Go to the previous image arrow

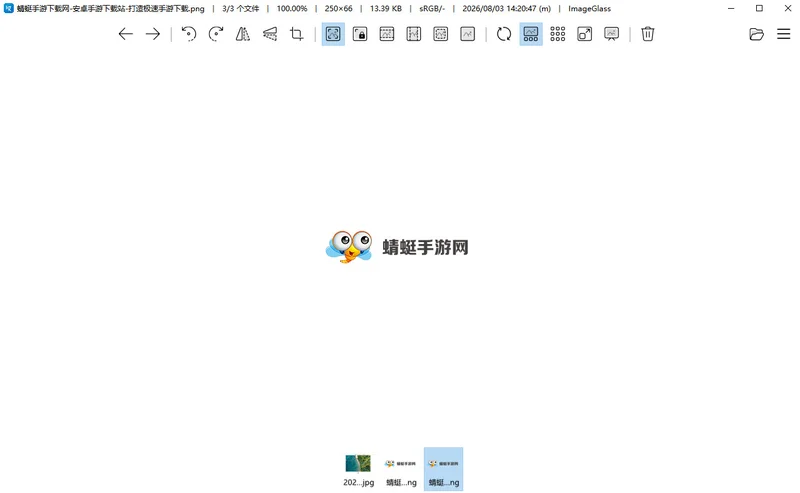(x=126, y=34)
